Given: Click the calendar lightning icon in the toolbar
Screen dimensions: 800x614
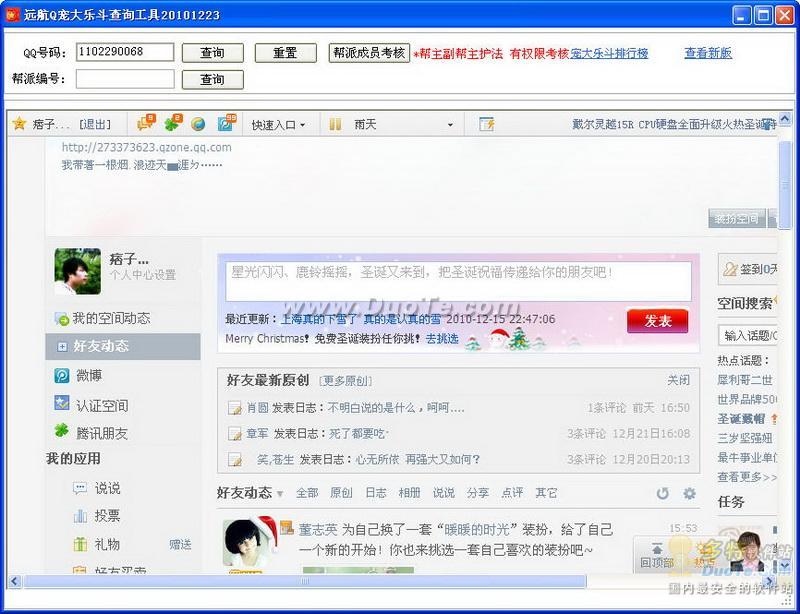Looking at the screenshot, I should pos(486,124).
